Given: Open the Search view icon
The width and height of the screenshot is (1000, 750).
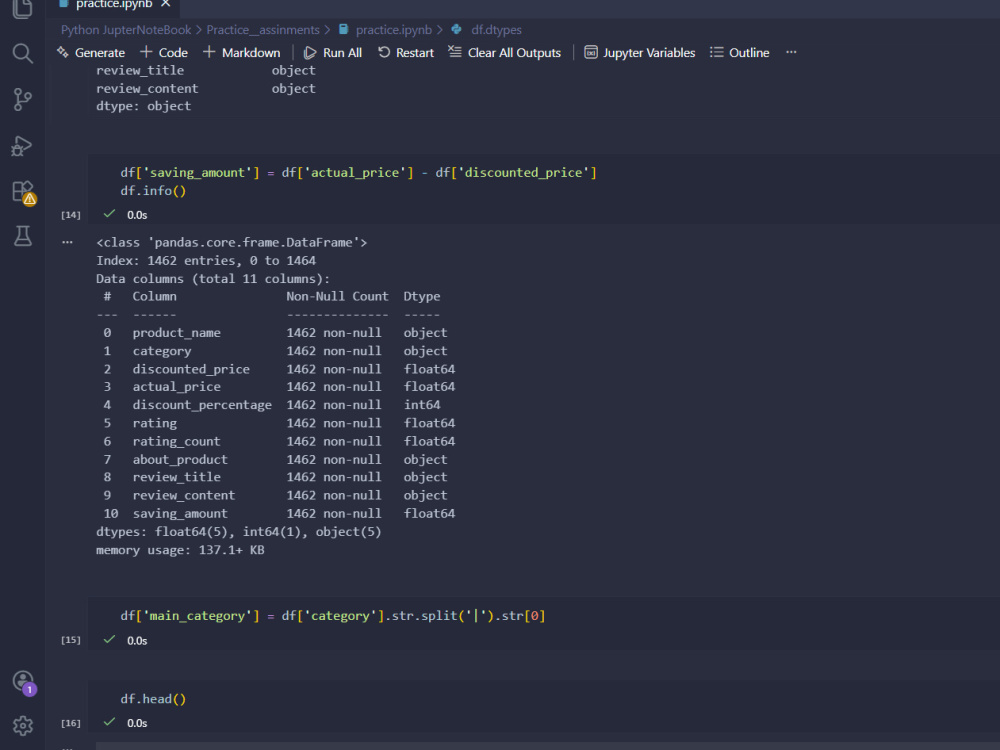Looking at the screenshot, I should 22,54.
